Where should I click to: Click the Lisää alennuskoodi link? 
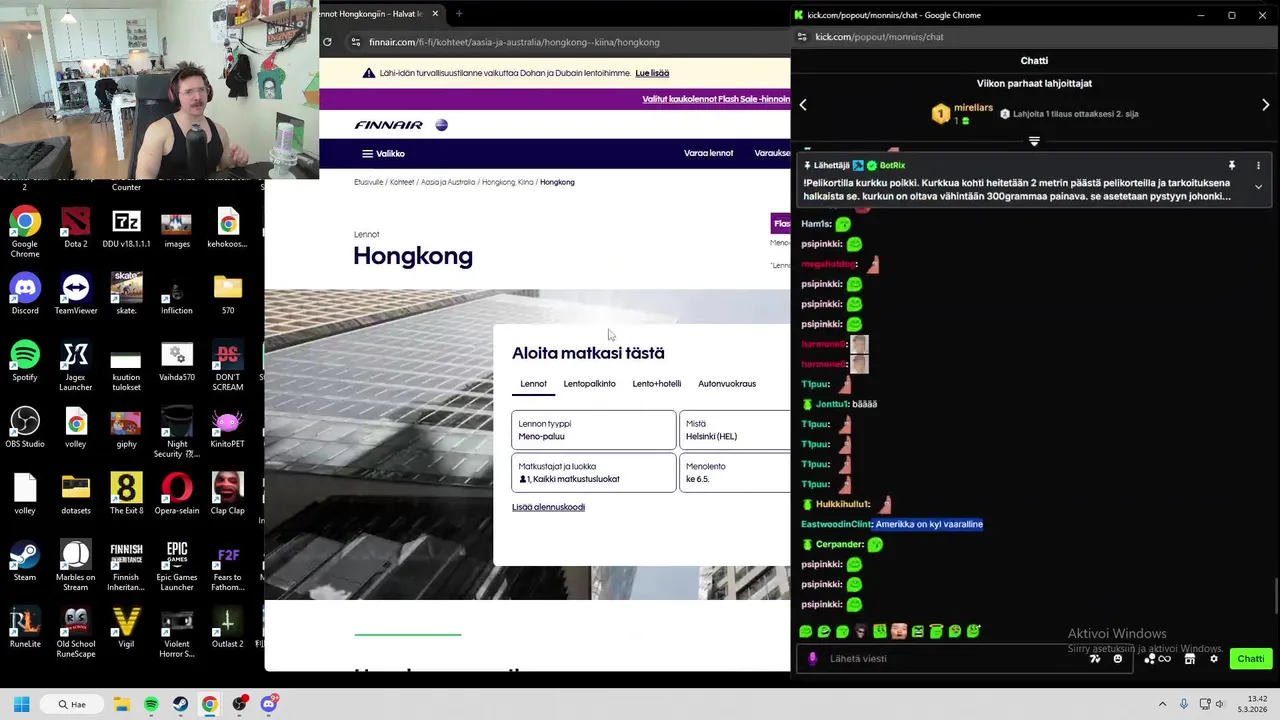pos(548,507)
